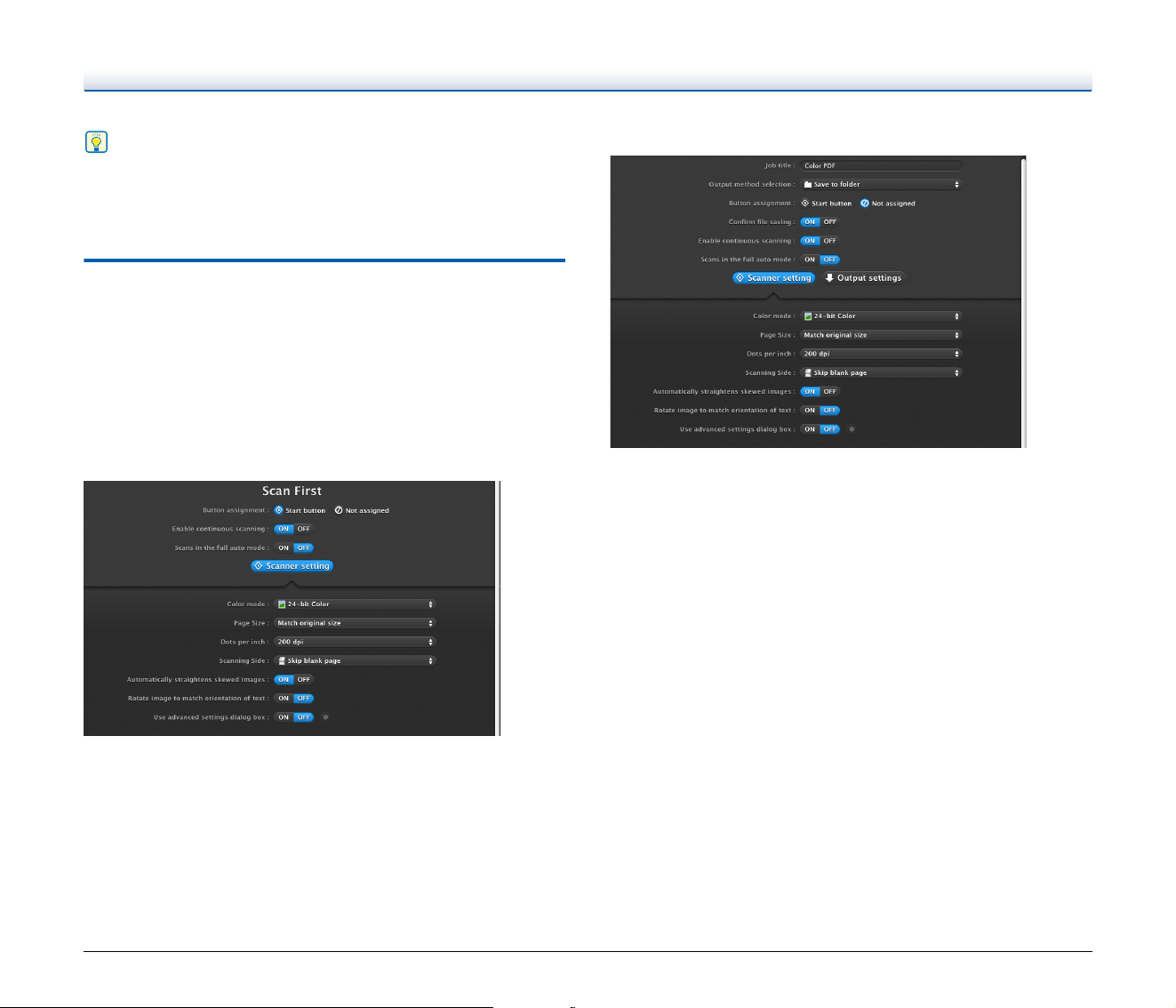This screenshot has width=1176, height=1008.
Task: Click the gear icon beside Use advanced settings in Color PDF panel
Action: coord(852,429)
